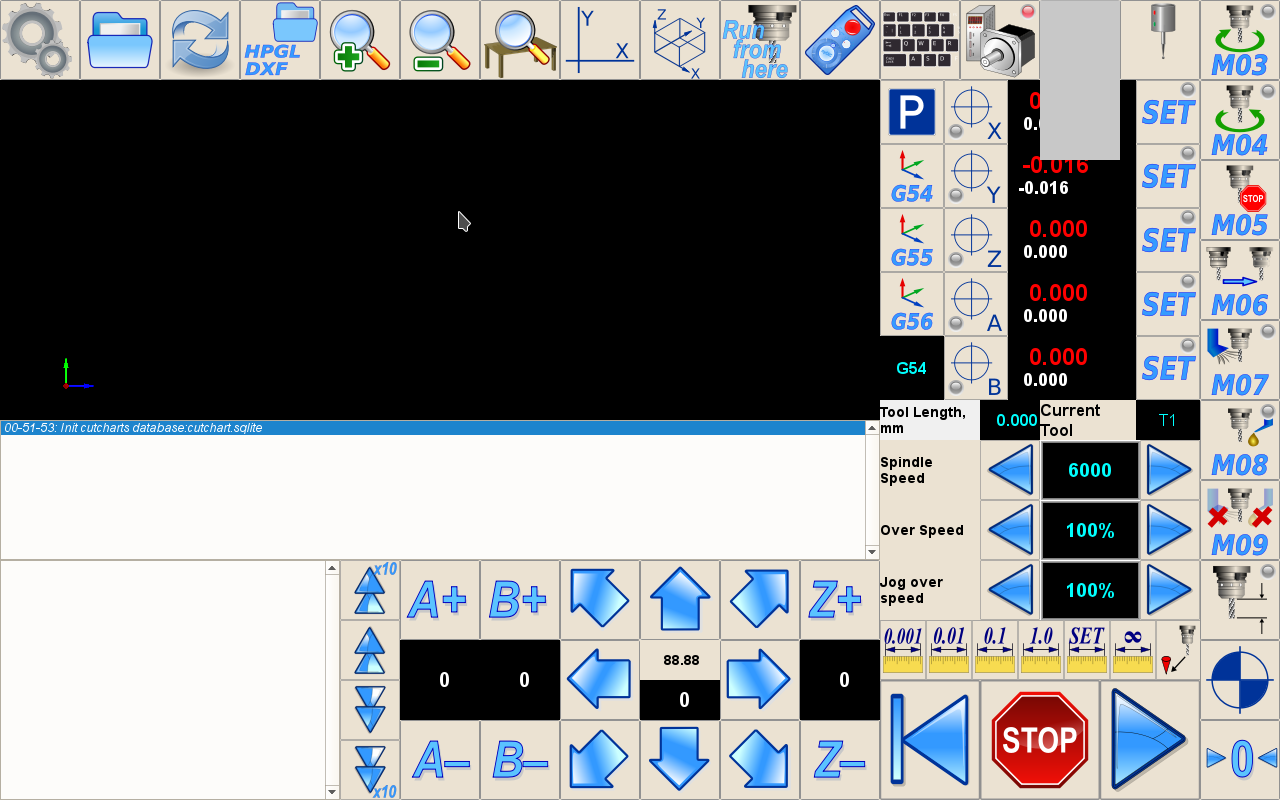Screen dimensions: 1280x800
Task: Toggle the M07 mist coolant button
Action: pyautogui.click(x=1239, y=360)
